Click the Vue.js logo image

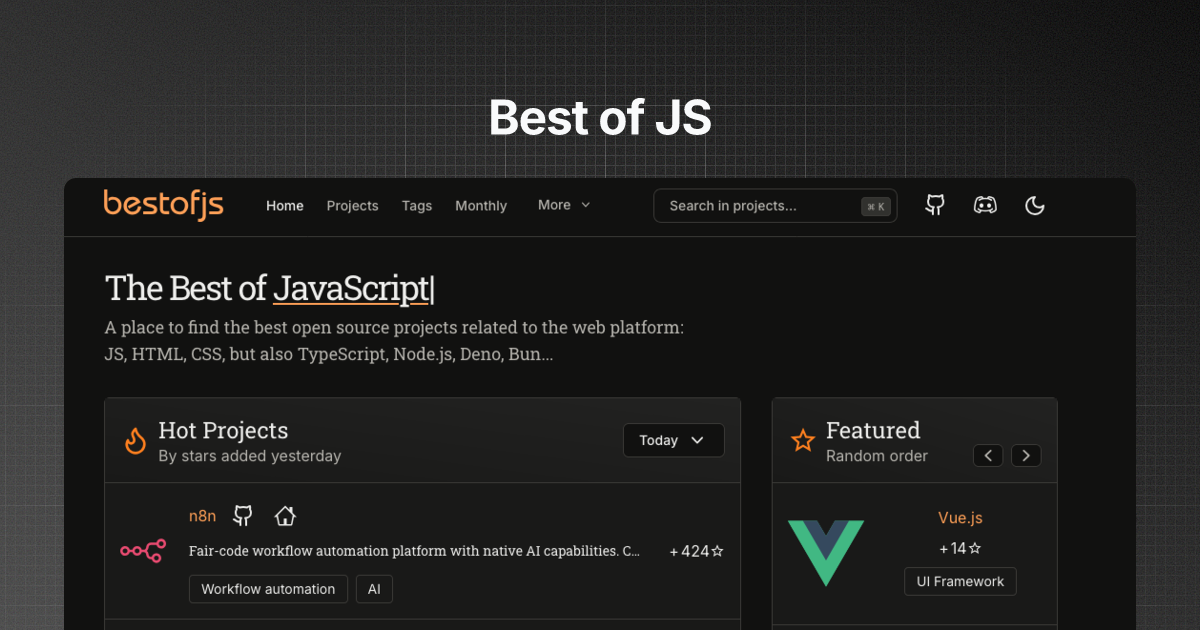coord(825,552)
